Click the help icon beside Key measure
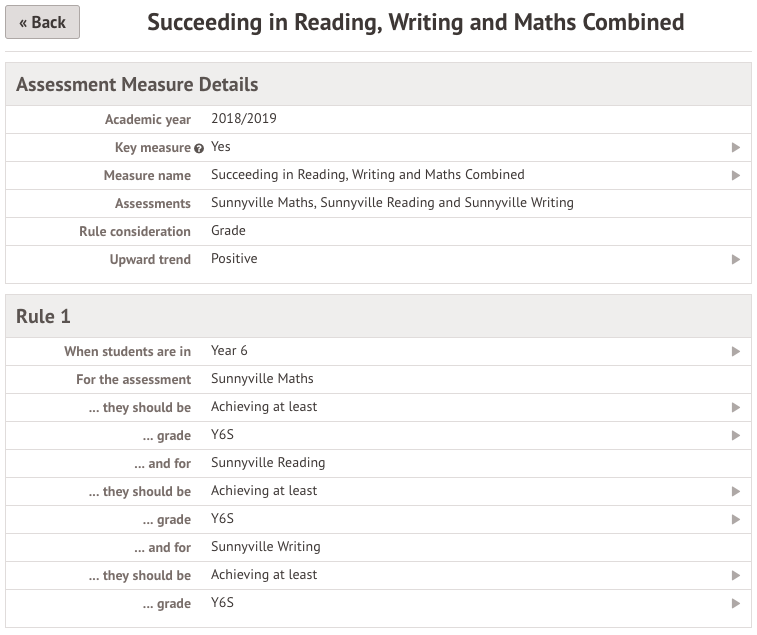 point(199,148)
